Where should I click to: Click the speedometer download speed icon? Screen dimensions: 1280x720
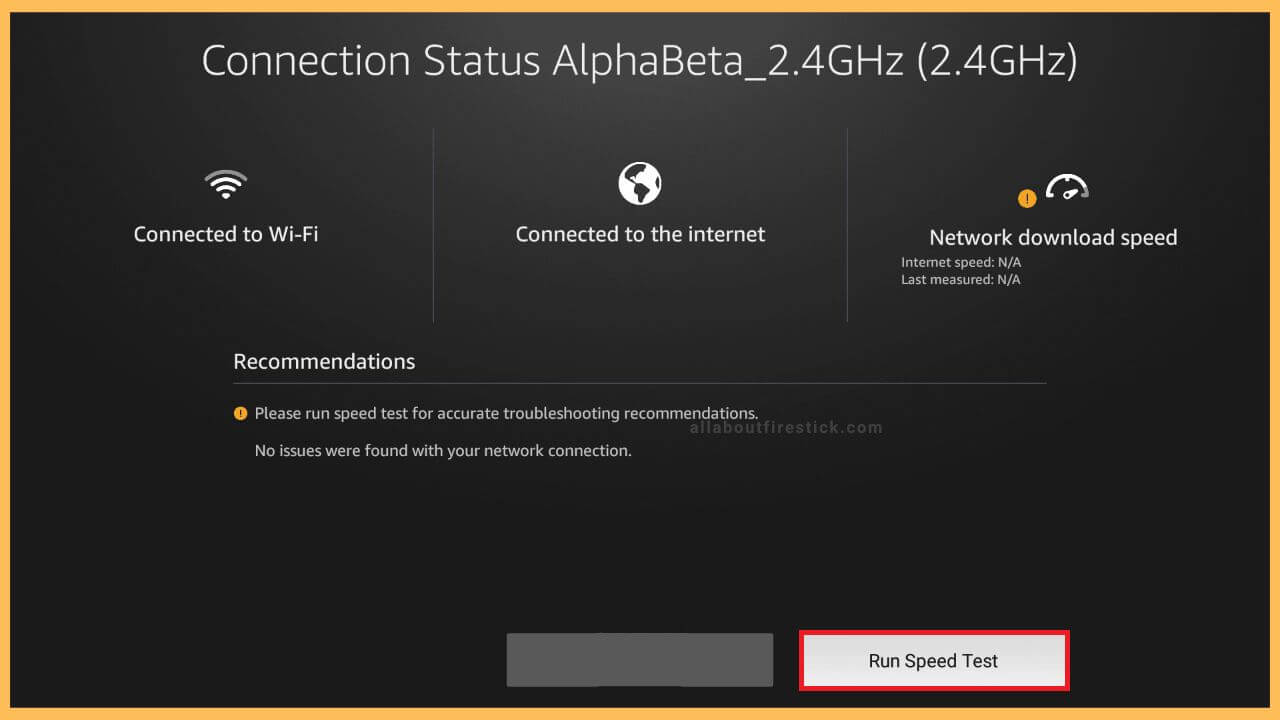tap(1066, 187)
